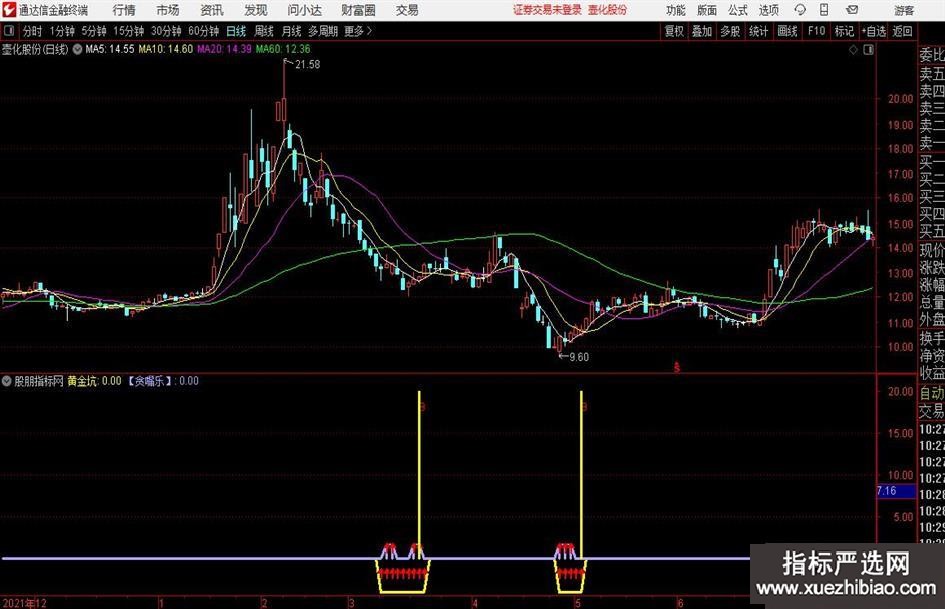
Task: Click the MA20: 14.39 indicator label
Action: 224,49
